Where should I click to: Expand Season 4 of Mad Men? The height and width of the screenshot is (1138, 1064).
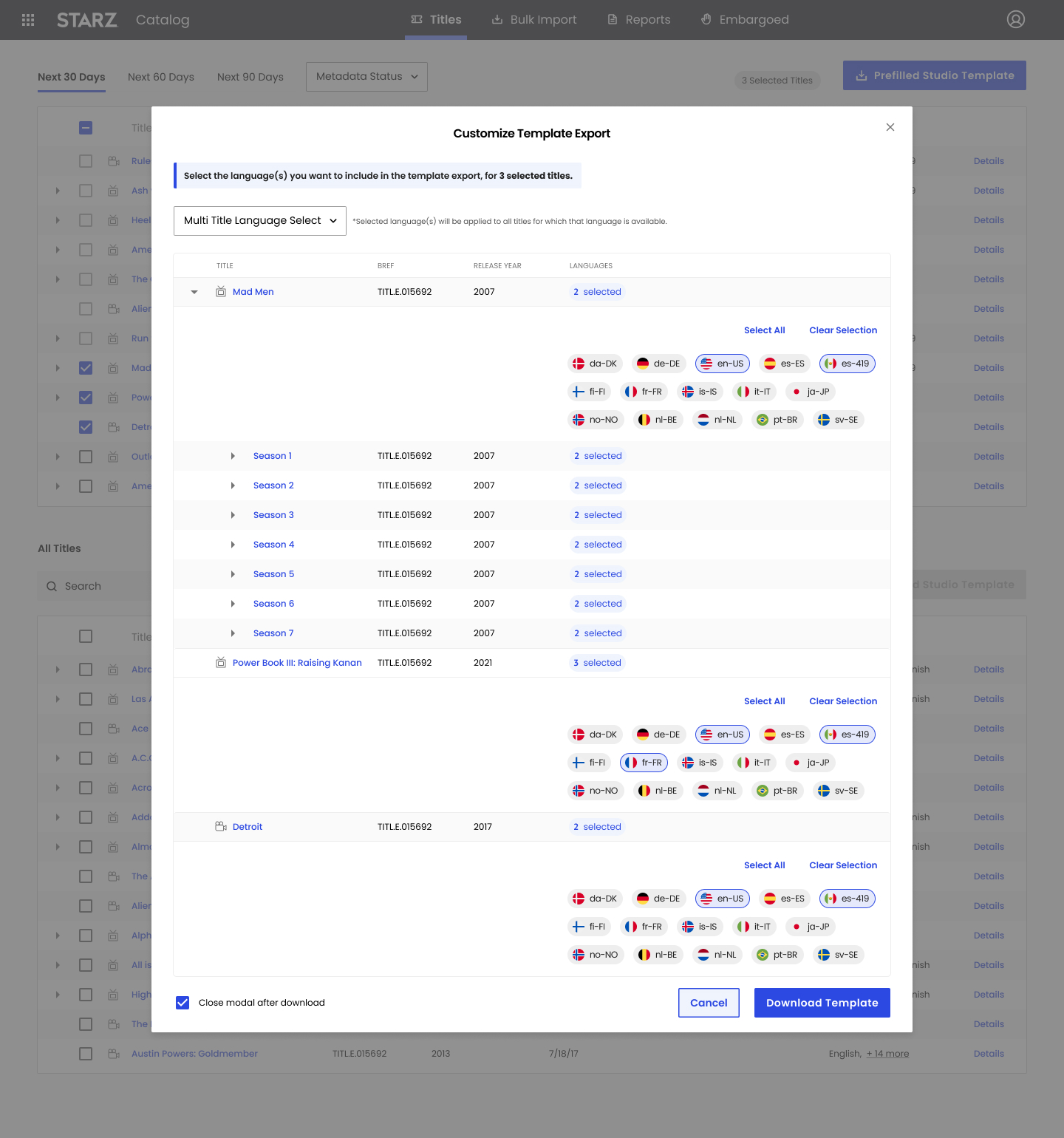(233, 545)
